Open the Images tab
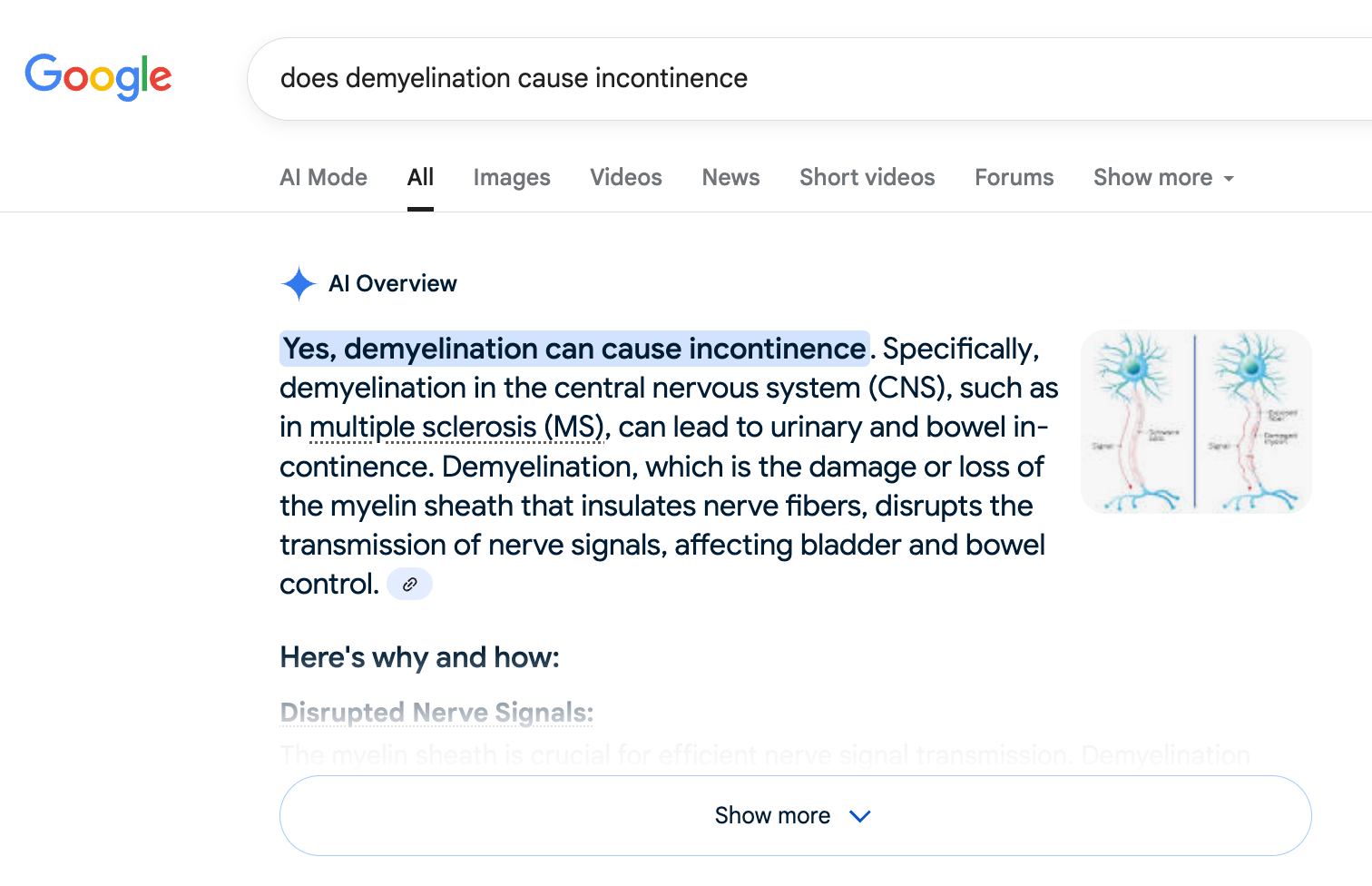Image resolution: width=1372 pixels, height=886 pixels. click(x=512, y=178)
